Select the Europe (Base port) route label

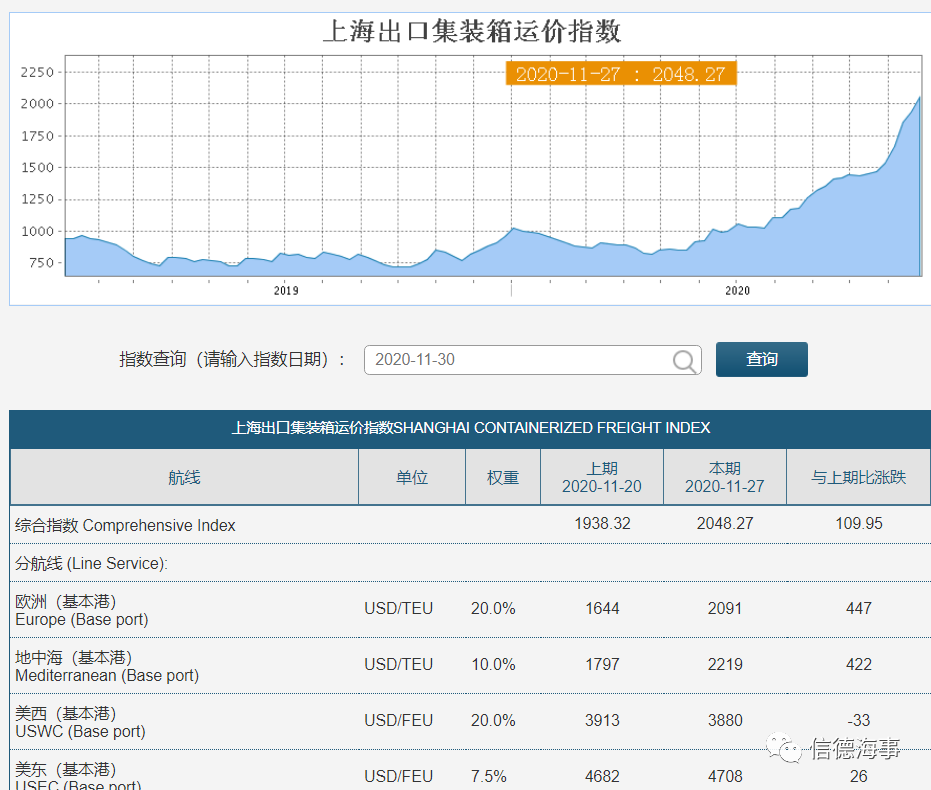(x=82, y=611)
